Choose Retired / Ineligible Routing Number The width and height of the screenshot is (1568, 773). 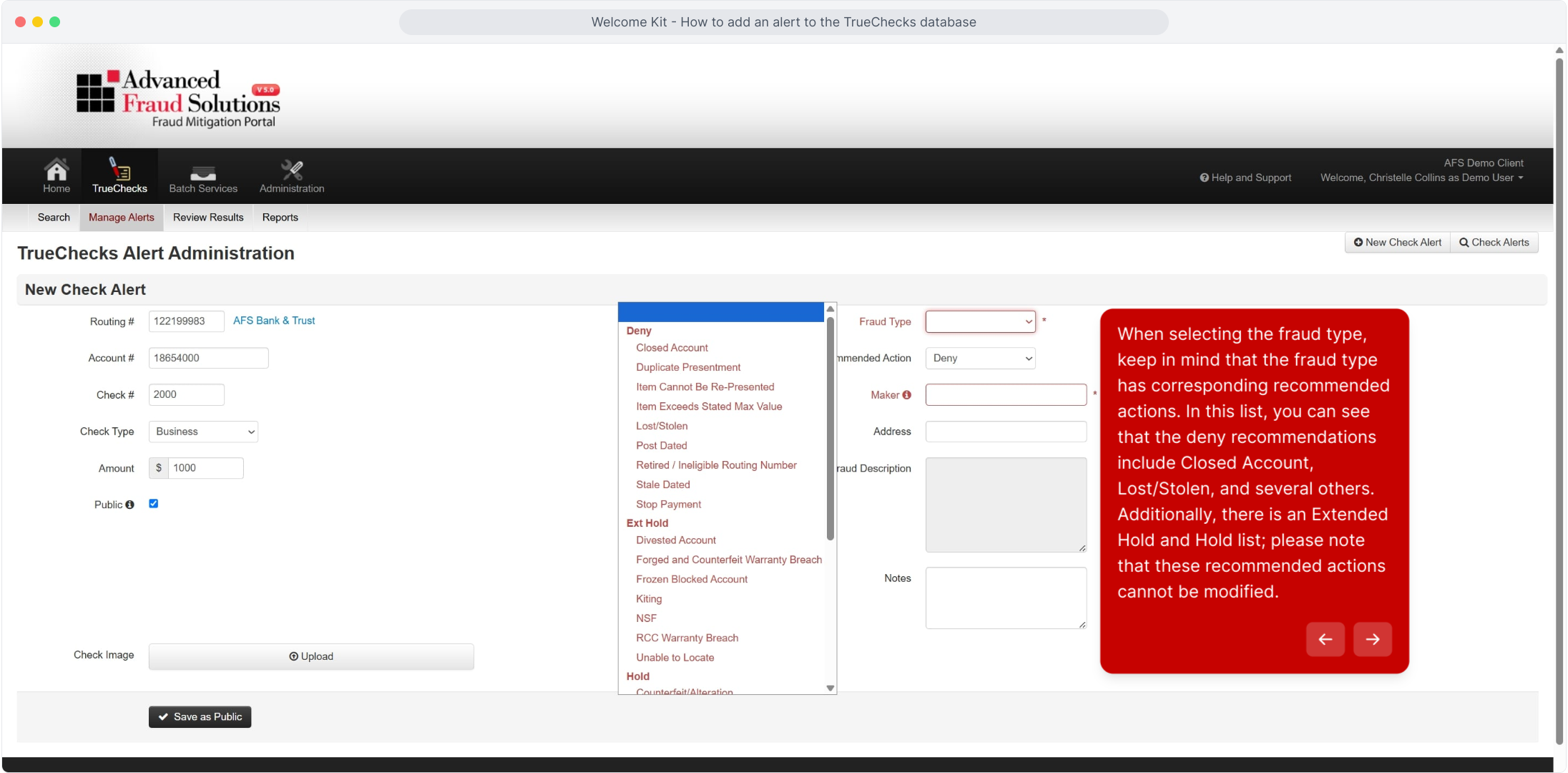click(716, 465)
